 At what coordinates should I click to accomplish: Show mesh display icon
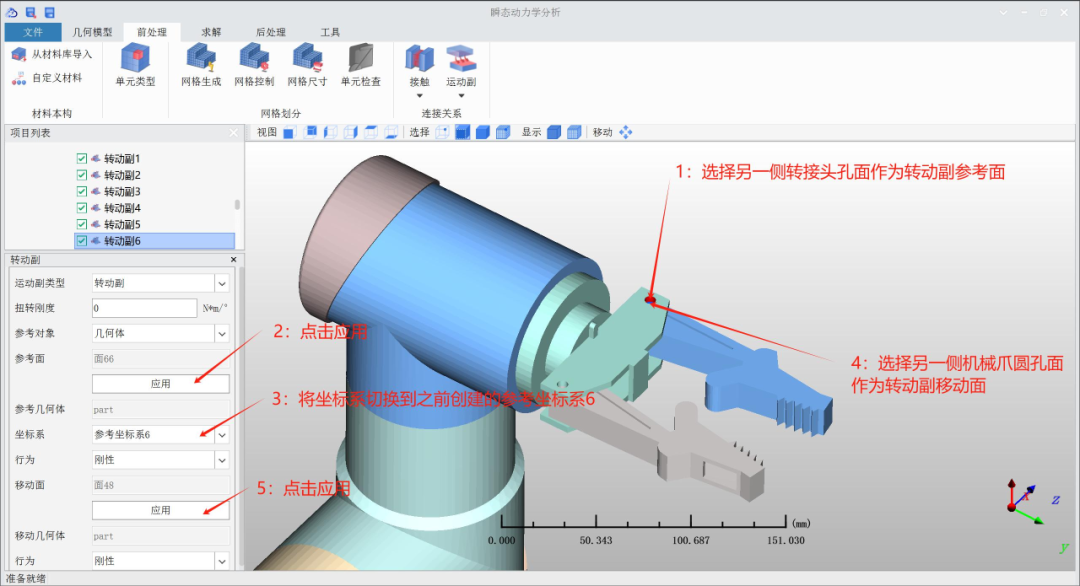(574, 132)
